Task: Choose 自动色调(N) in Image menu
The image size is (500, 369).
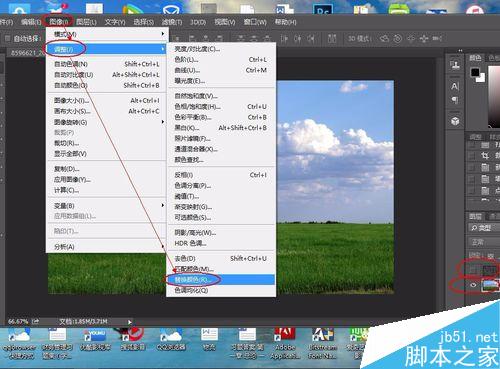Action: (x=107, y=64)
